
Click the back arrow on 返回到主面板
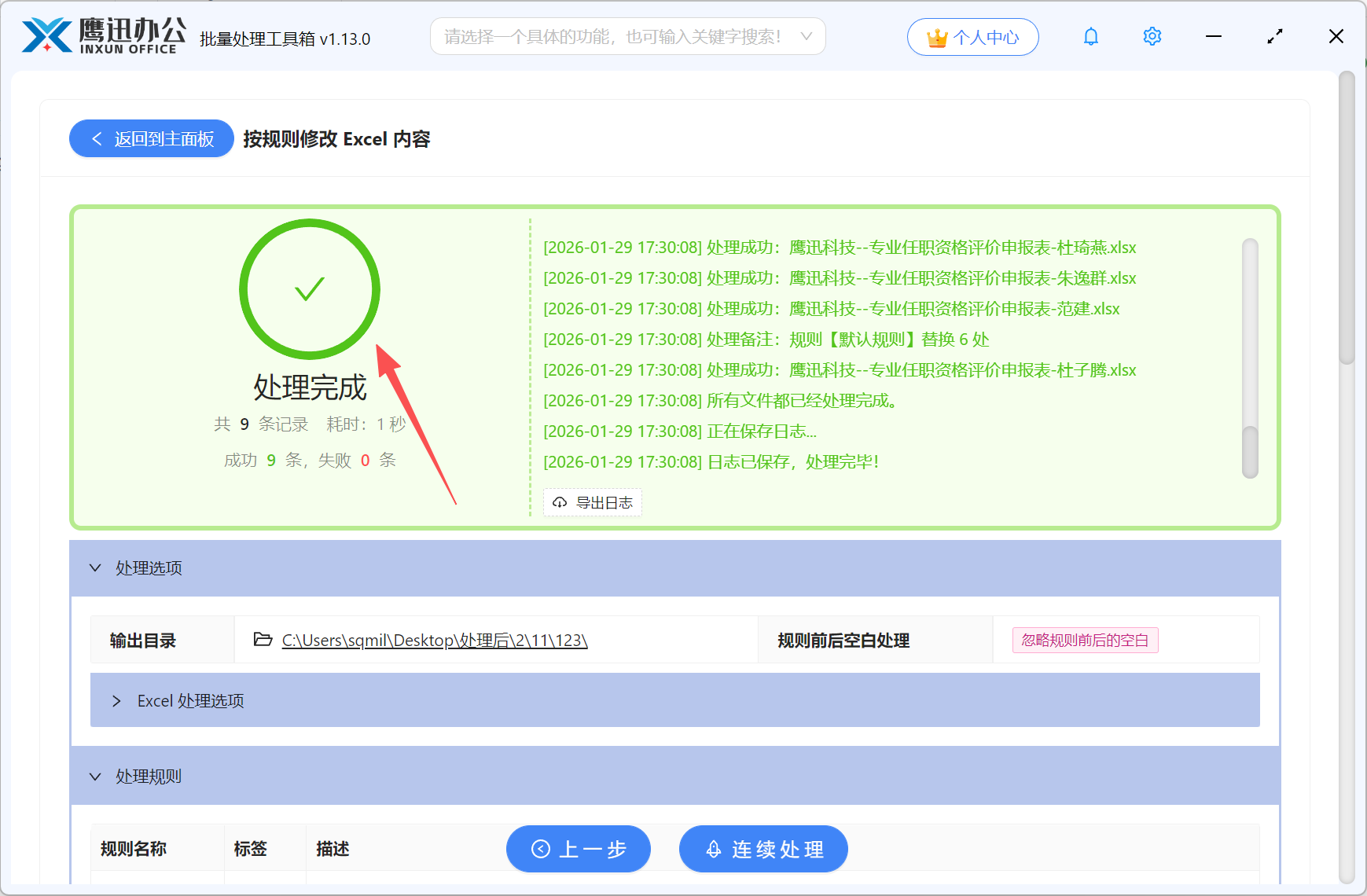click(x=96, y=138)
